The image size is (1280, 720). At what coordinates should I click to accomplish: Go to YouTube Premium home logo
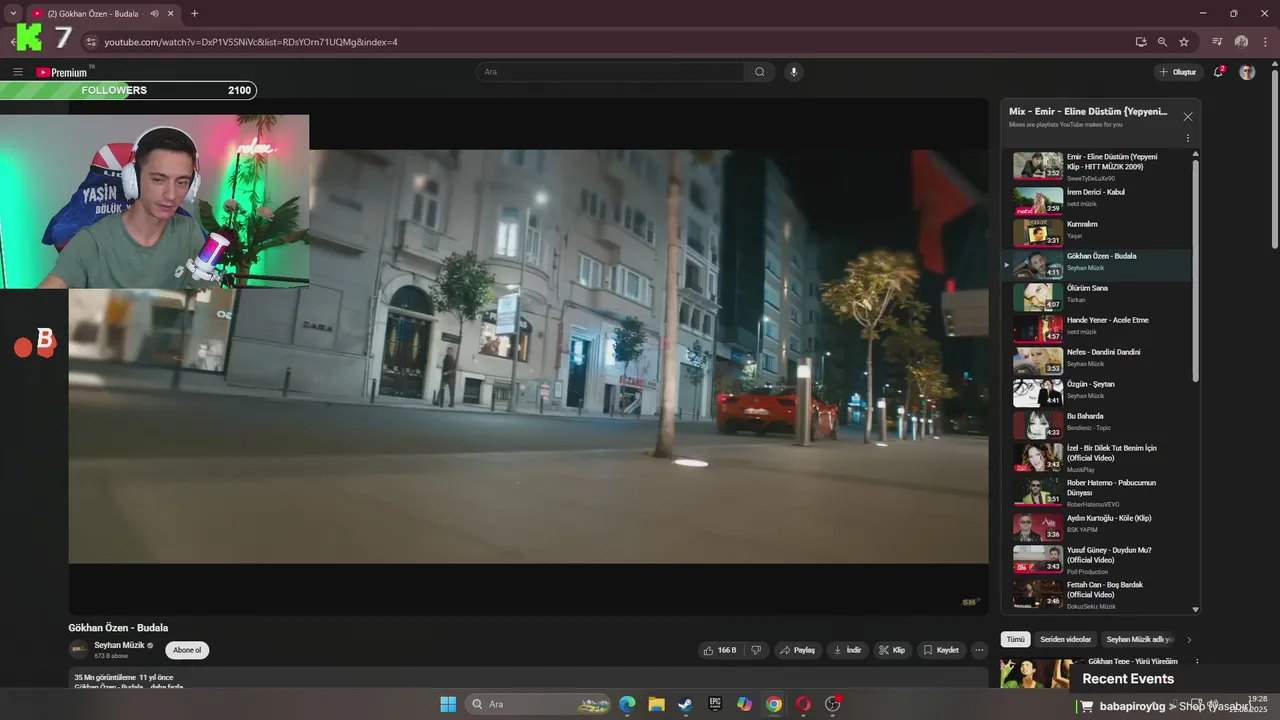pos(64,72)
